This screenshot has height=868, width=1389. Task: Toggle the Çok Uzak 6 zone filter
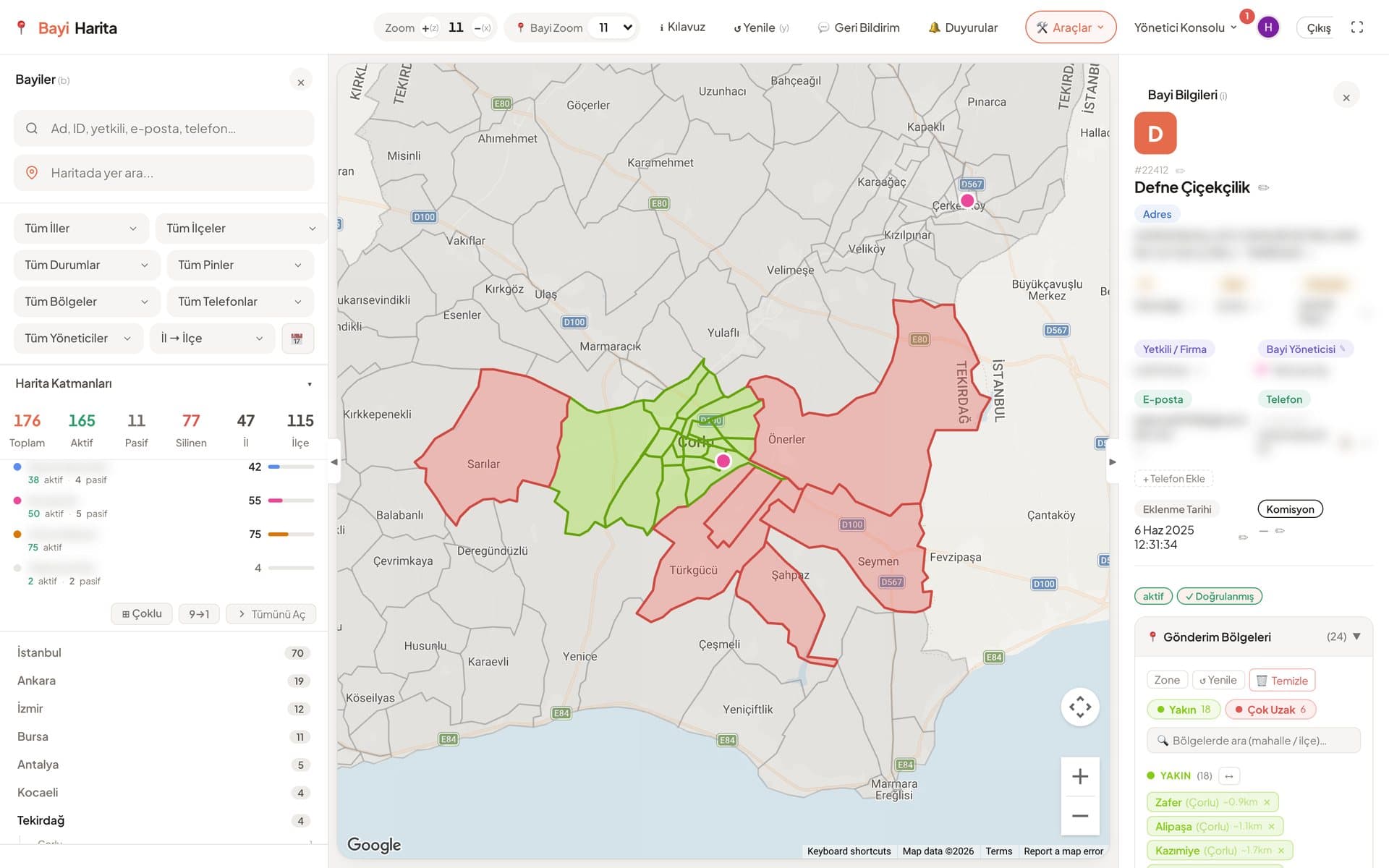[1270, 710]
